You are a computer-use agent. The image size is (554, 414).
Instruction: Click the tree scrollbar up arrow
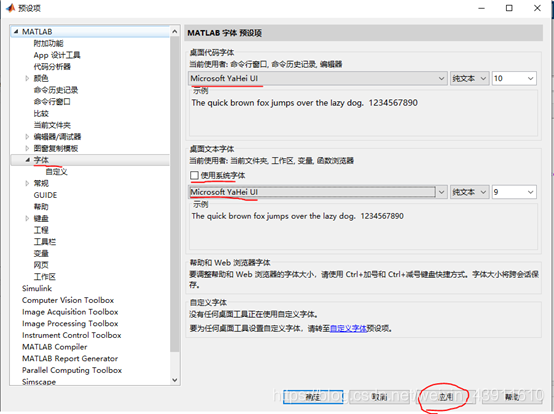click(175, 31)
